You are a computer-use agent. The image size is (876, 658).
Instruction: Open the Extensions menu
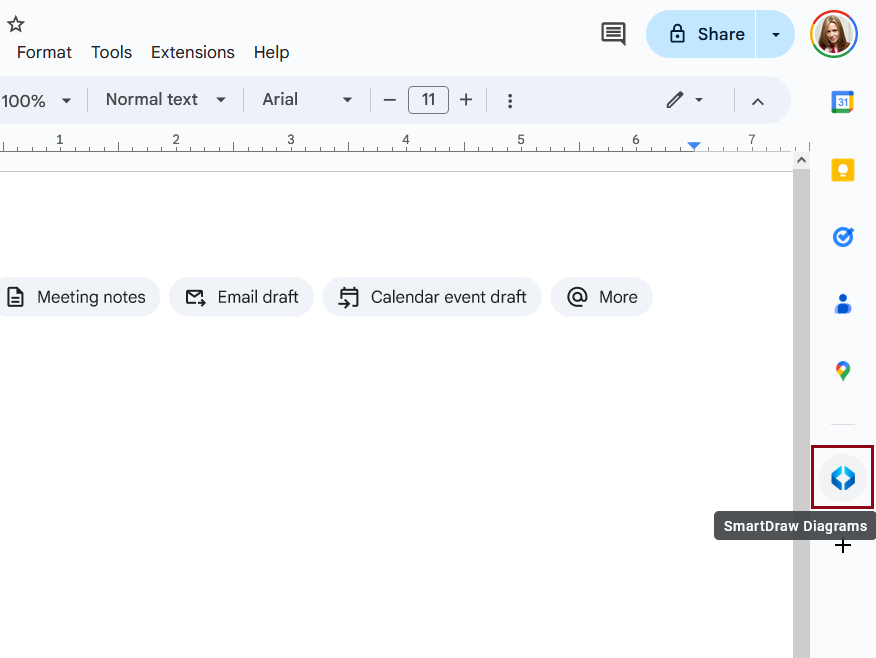tap(192, 52)
